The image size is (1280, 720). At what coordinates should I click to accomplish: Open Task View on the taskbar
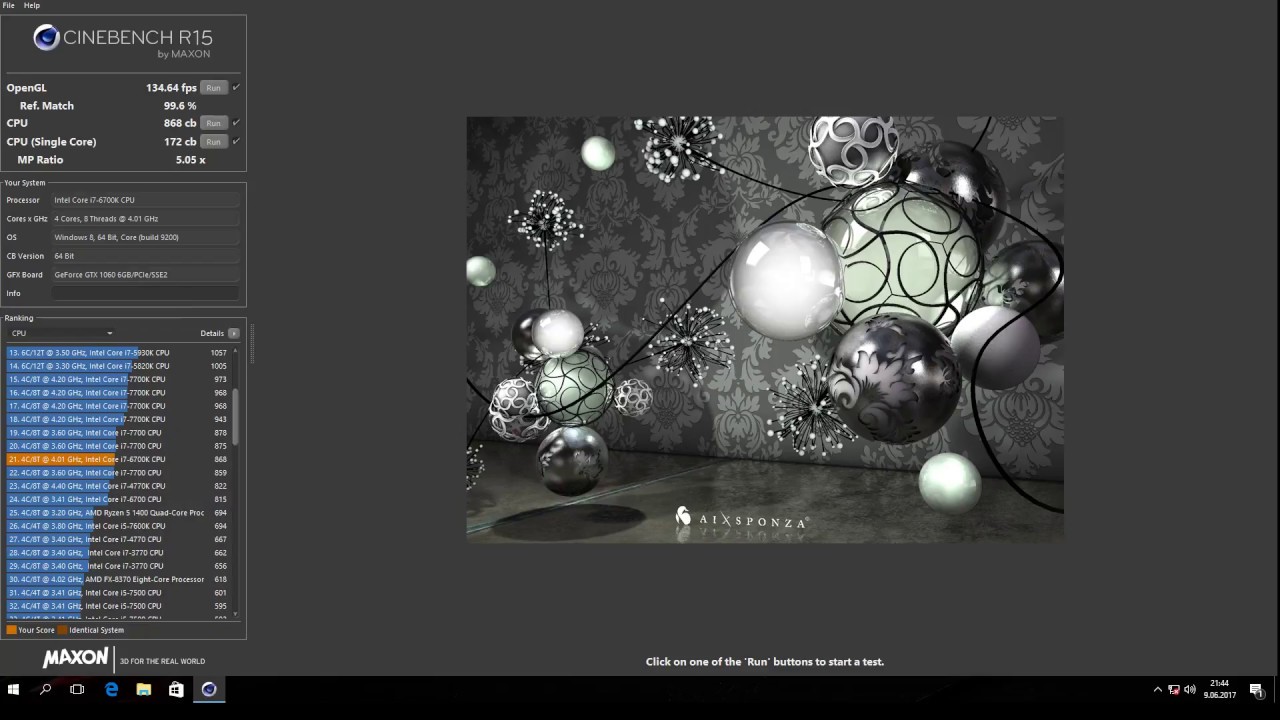77,689
